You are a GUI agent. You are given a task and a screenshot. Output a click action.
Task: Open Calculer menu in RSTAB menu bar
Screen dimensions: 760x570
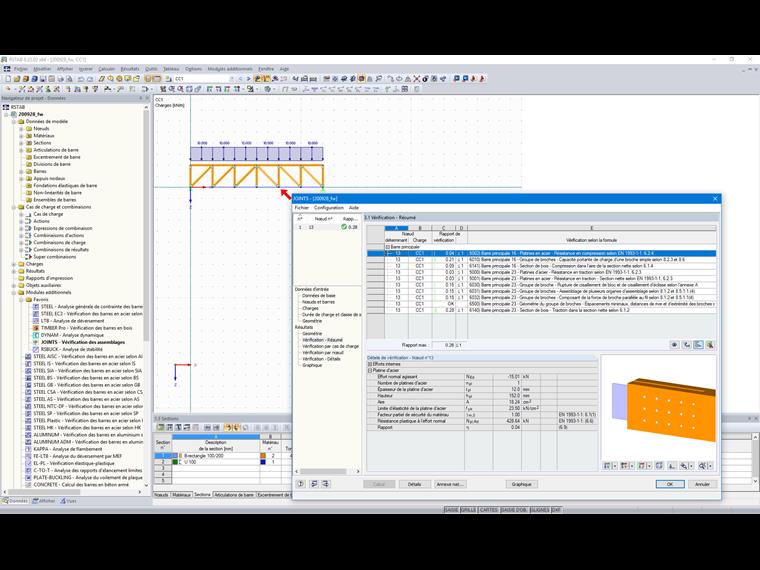point(107,69)
